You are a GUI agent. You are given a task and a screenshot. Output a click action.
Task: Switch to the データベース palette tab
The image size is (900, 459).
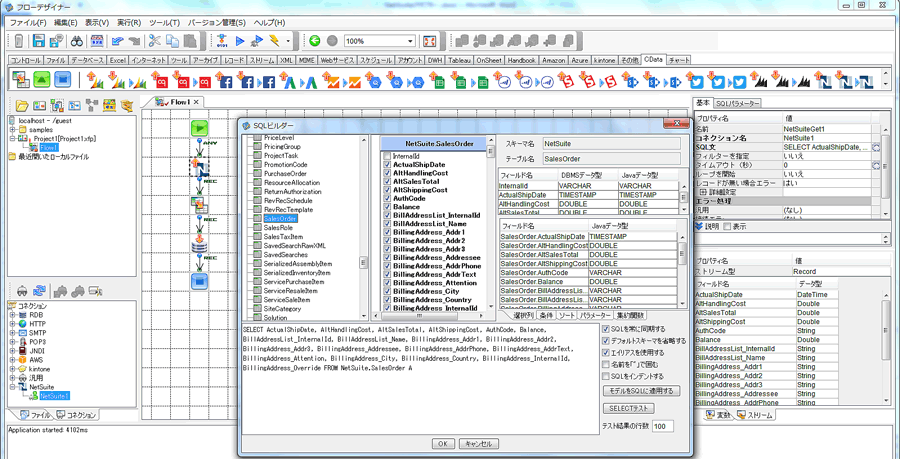point(87,60)
